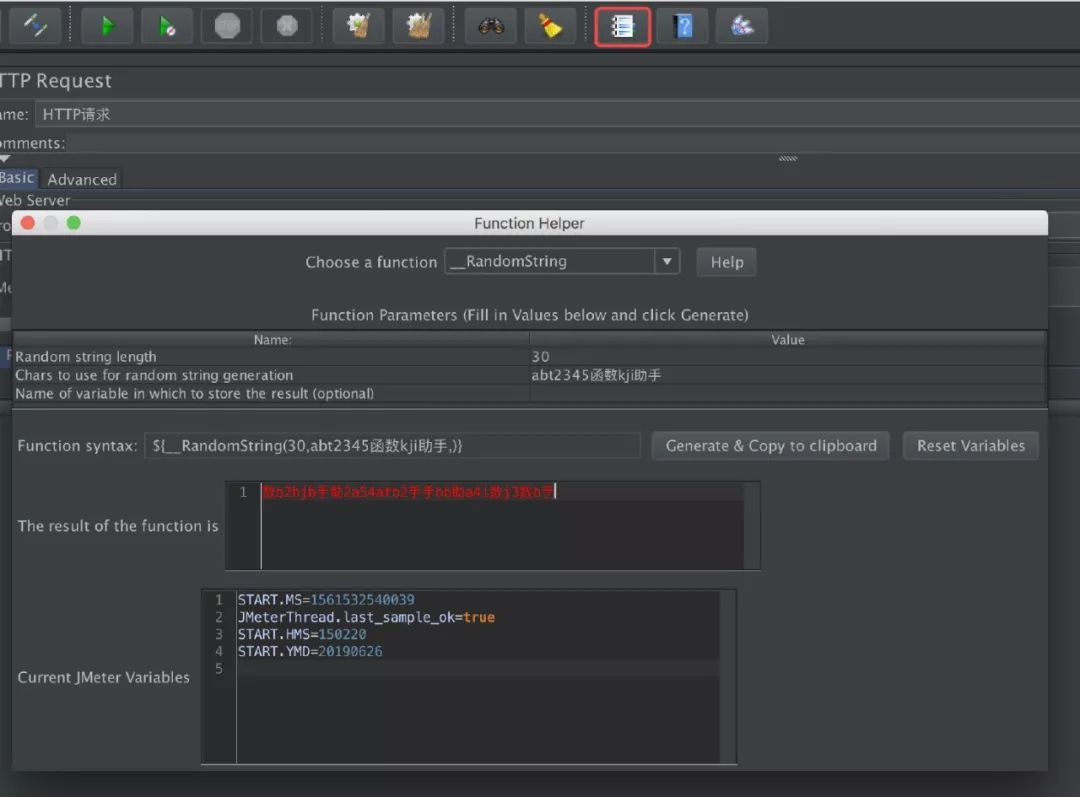Click the Clear All results icon

[418, 27]
